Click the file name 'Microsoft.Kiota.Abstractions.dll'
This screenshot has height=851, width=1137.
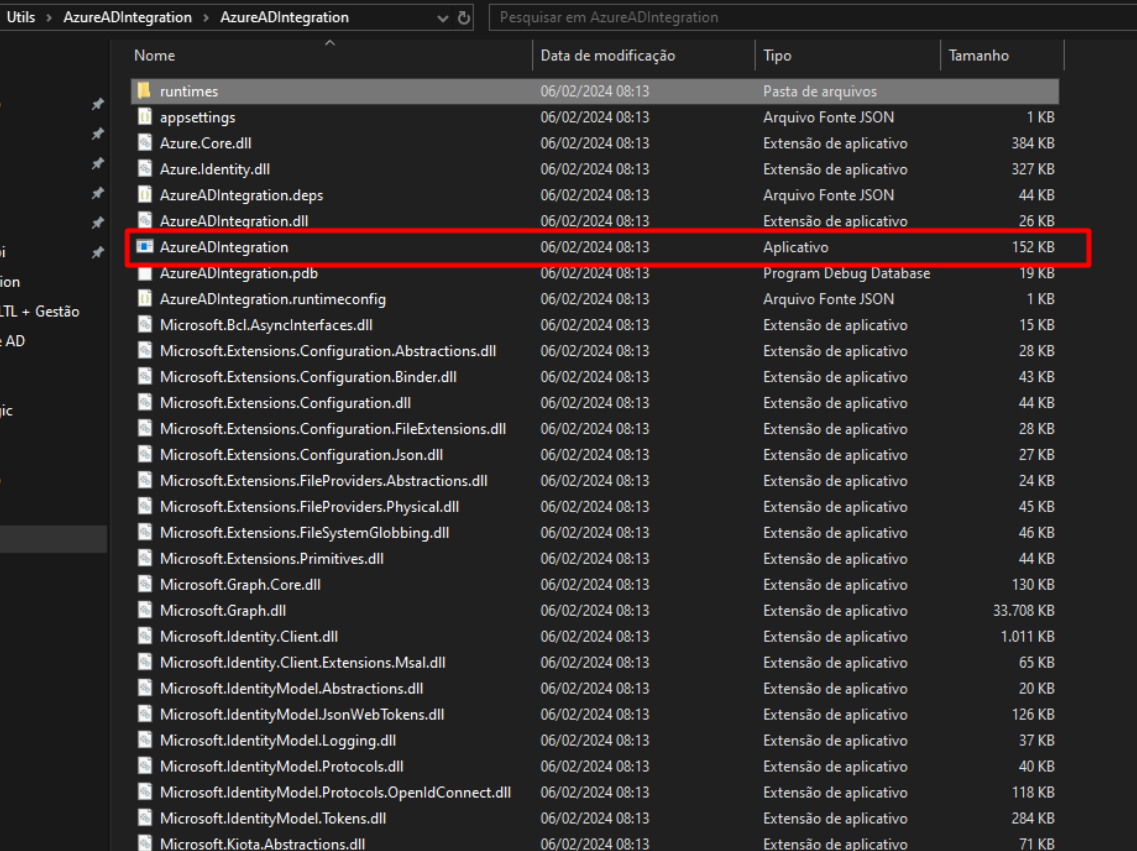[262, 844]
